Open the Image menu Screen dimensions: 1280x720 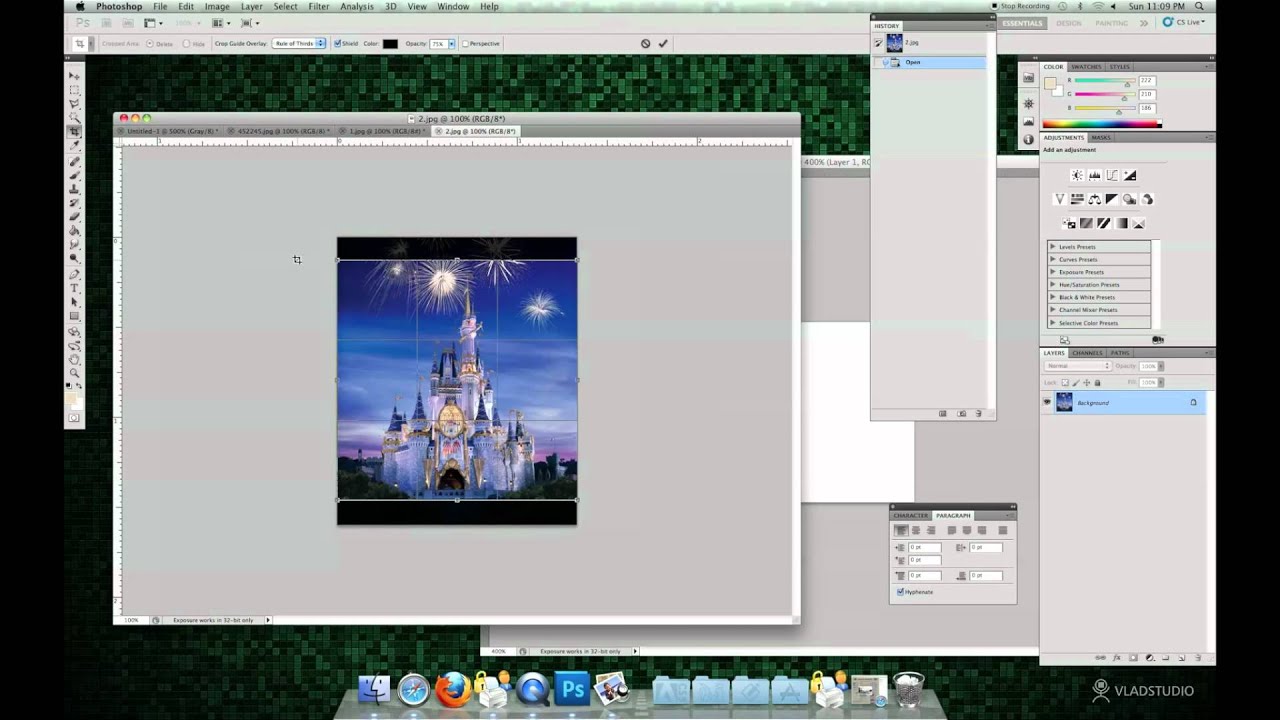[x=217, y=6]
